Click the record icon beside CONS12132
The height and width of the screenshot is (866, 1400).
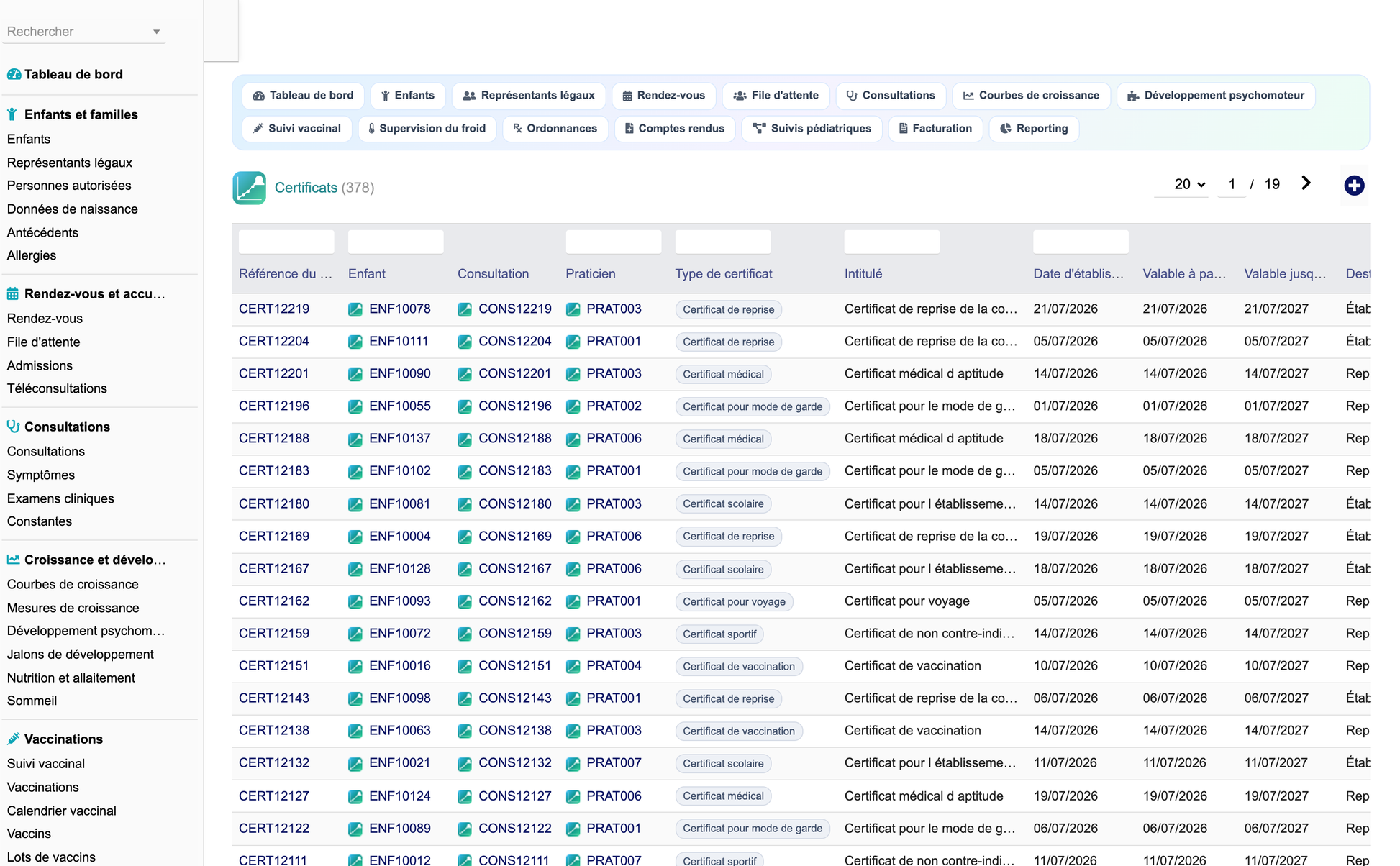click(x=465, y=763)
